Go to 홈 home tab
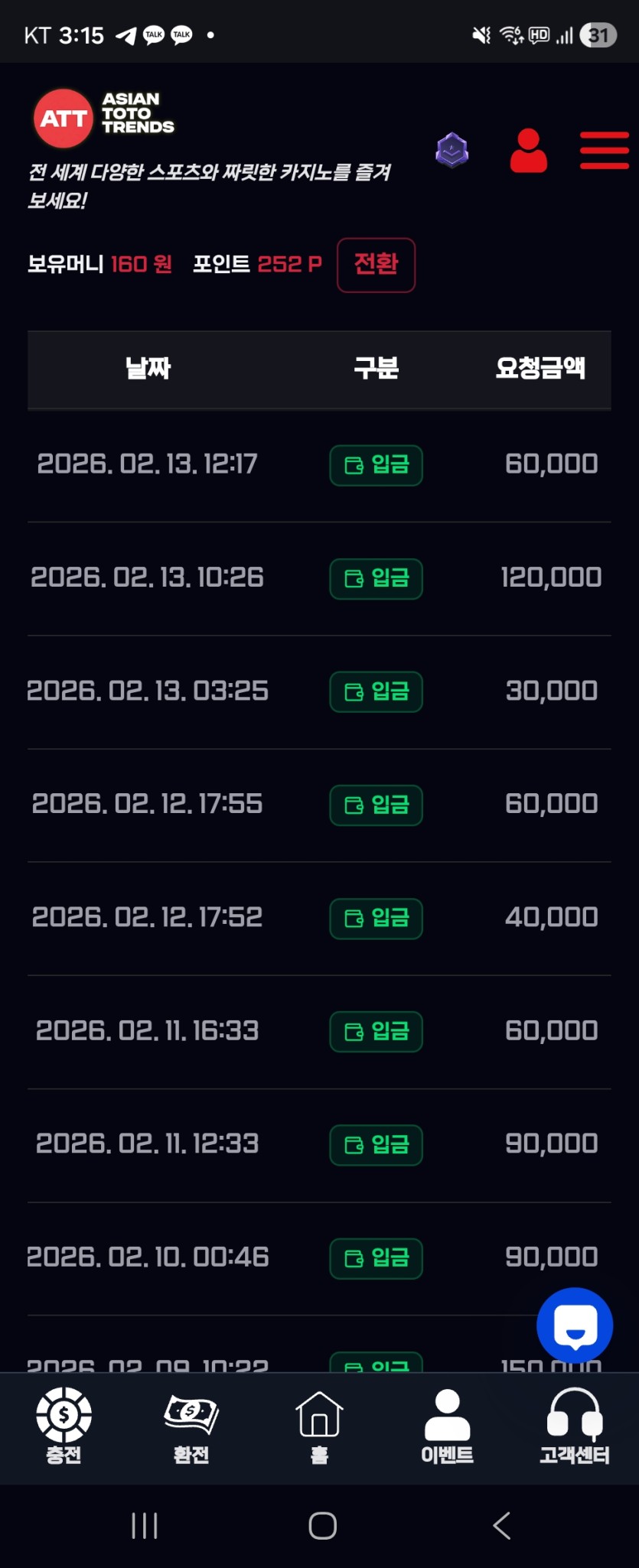The width and height of the screenshot is (639, 1568). (319, 1426)
